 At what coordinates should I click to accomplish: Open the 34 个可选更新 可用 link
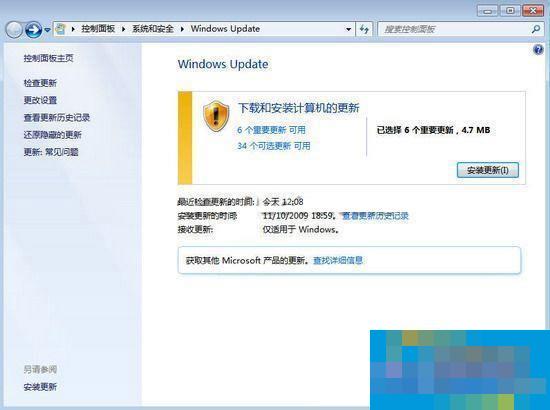tap(274, 146)
